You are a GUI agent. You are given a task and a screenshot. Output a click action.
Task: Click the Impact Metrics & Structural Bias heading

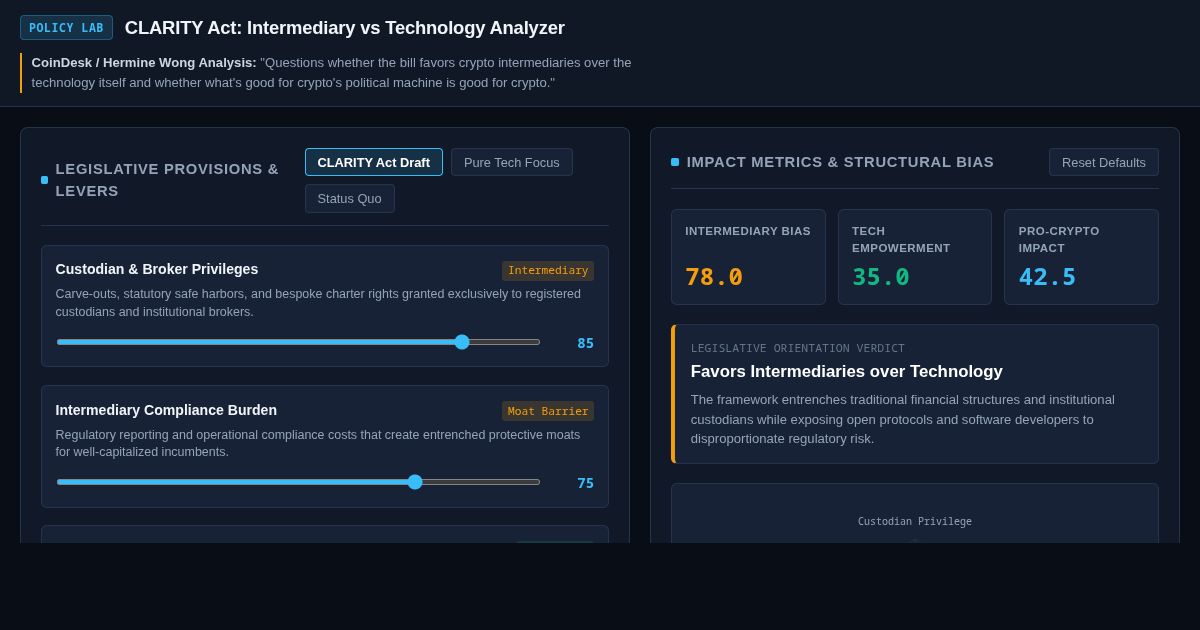(x=840, y=162)
